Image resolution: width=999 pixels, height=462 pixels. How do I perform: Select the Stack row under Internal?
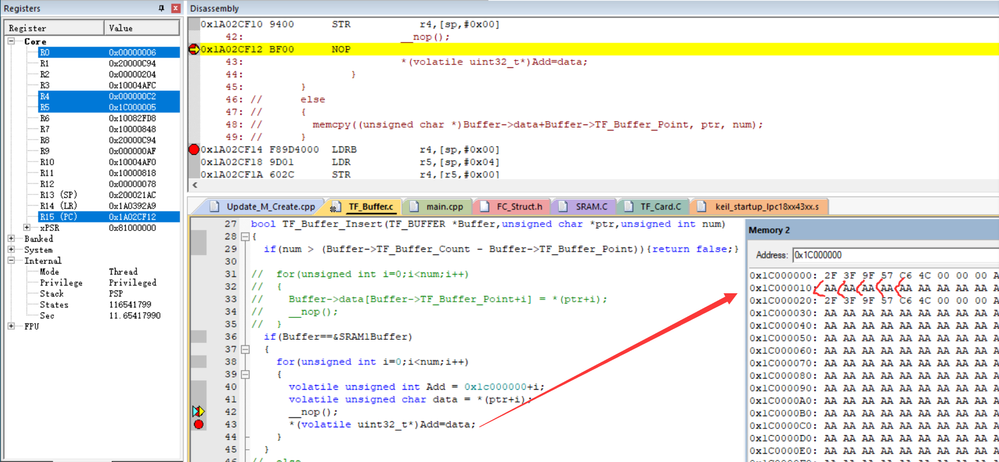109,293
